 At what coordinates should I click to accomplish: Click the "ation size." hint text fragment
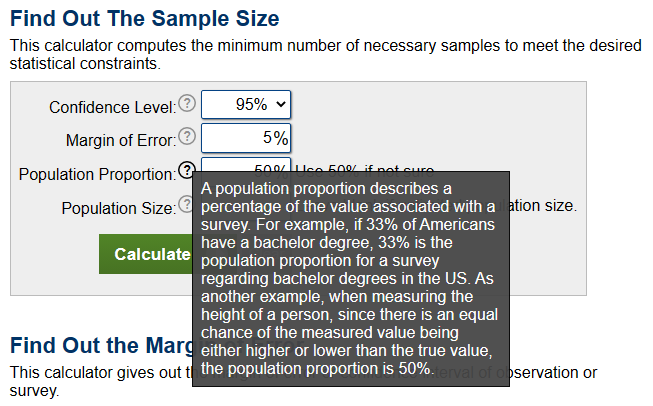(544, 207)
